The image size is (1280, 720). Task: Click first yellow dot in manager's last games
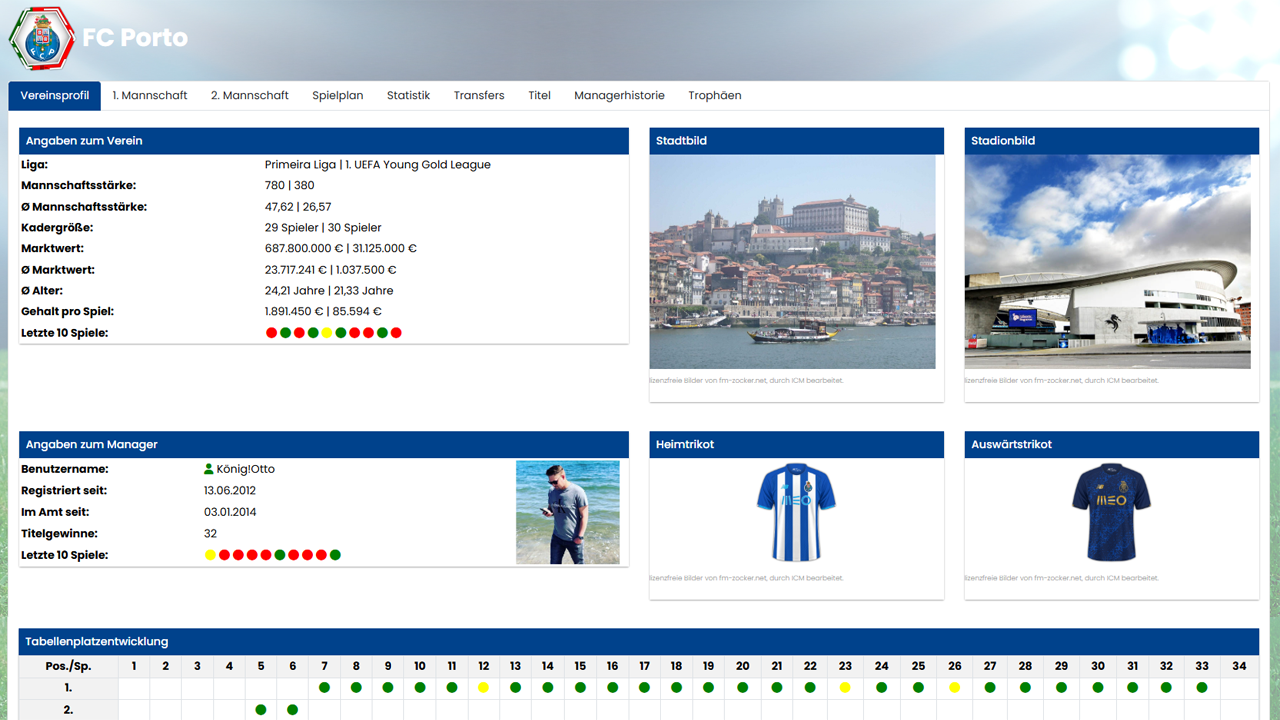pyautogui.click(x=210, y=555)
